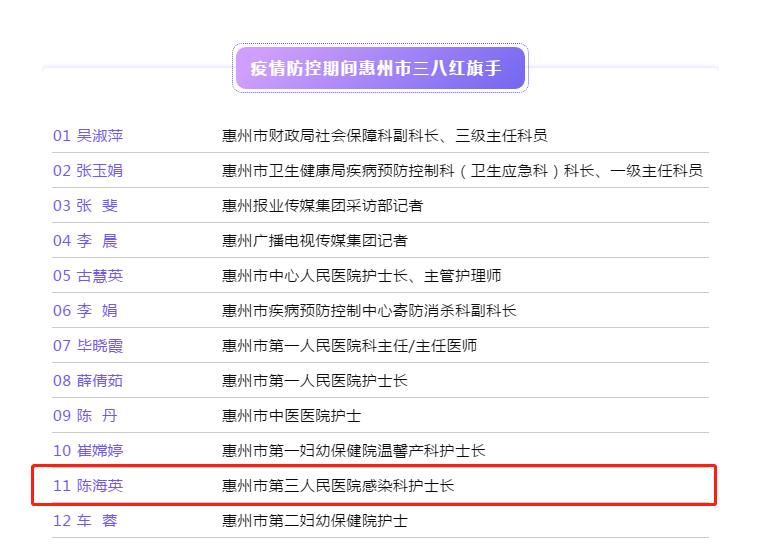777x549 pixels.
Task: Select the name 04 李晨
Action: (85, 241)
